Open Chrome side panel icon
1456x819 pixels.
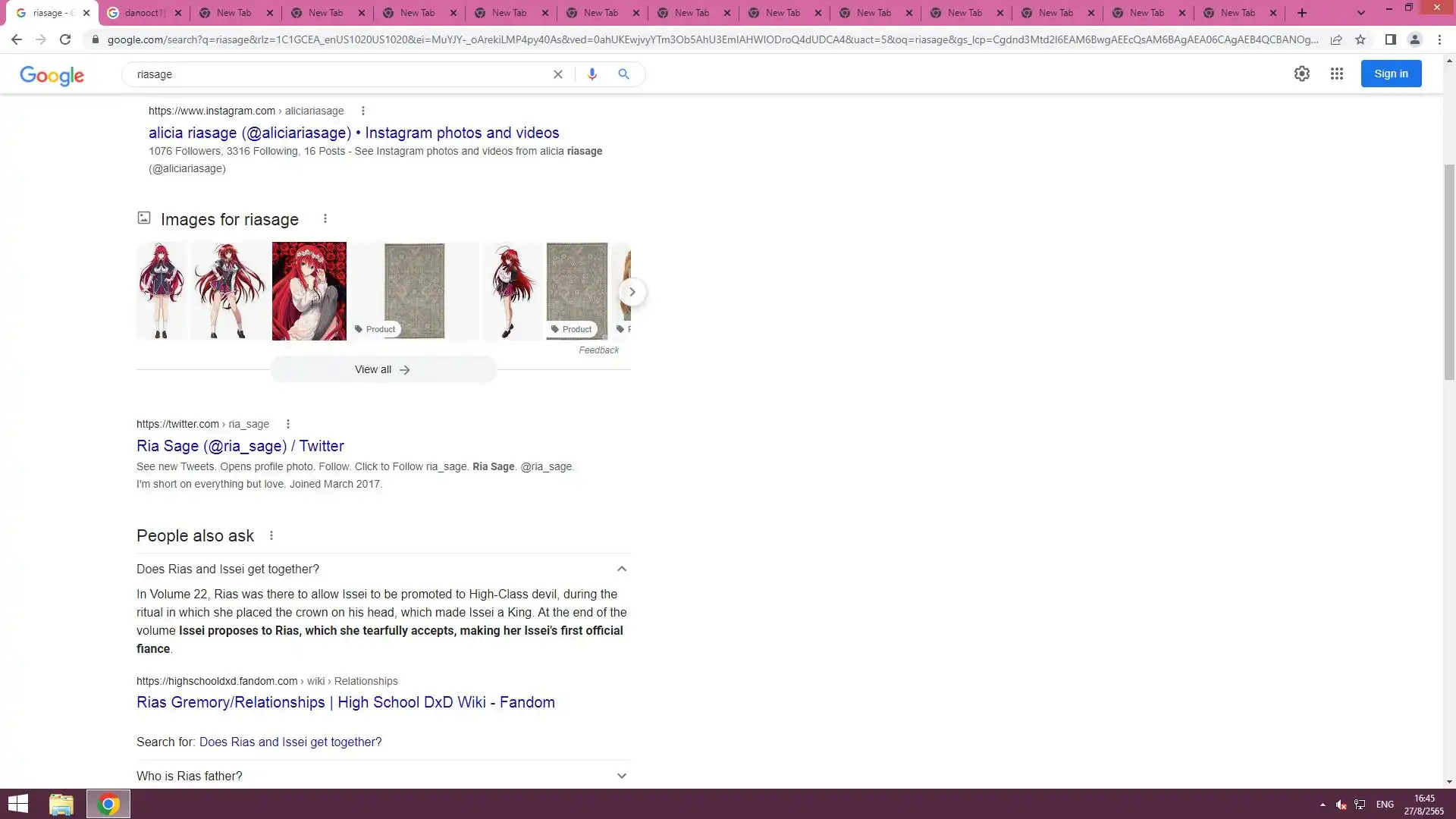click(x=1390, y=39)
